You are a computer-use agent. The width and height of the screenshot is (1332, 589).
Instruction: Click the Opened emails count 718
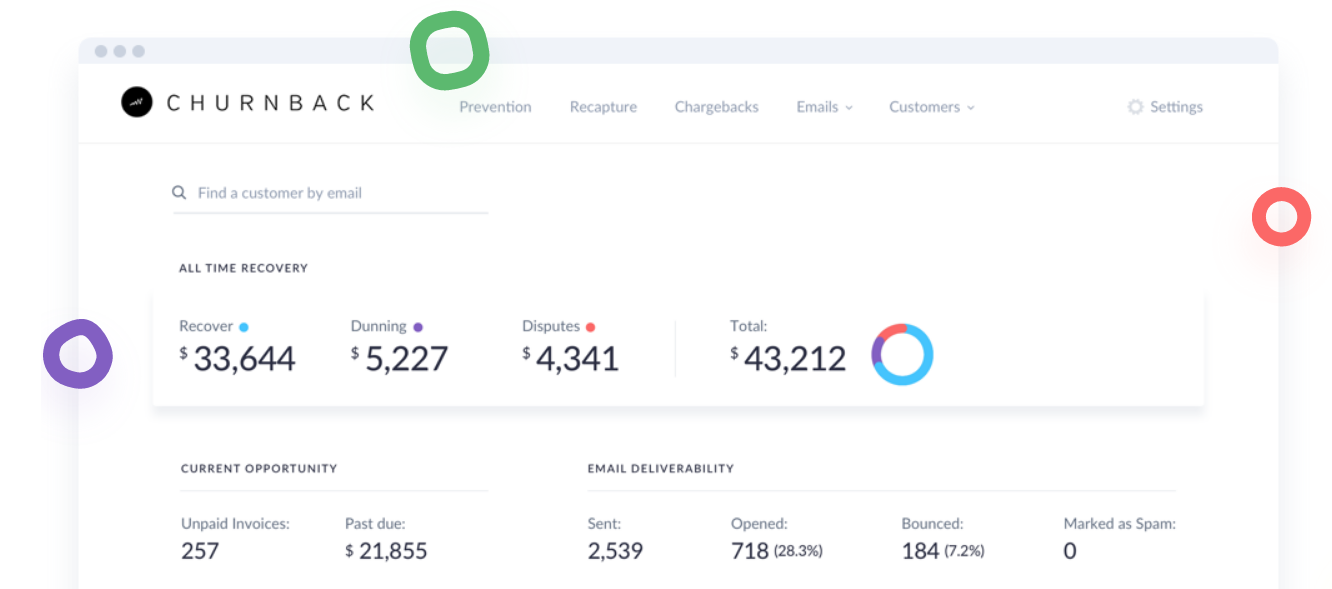(750, 551)
